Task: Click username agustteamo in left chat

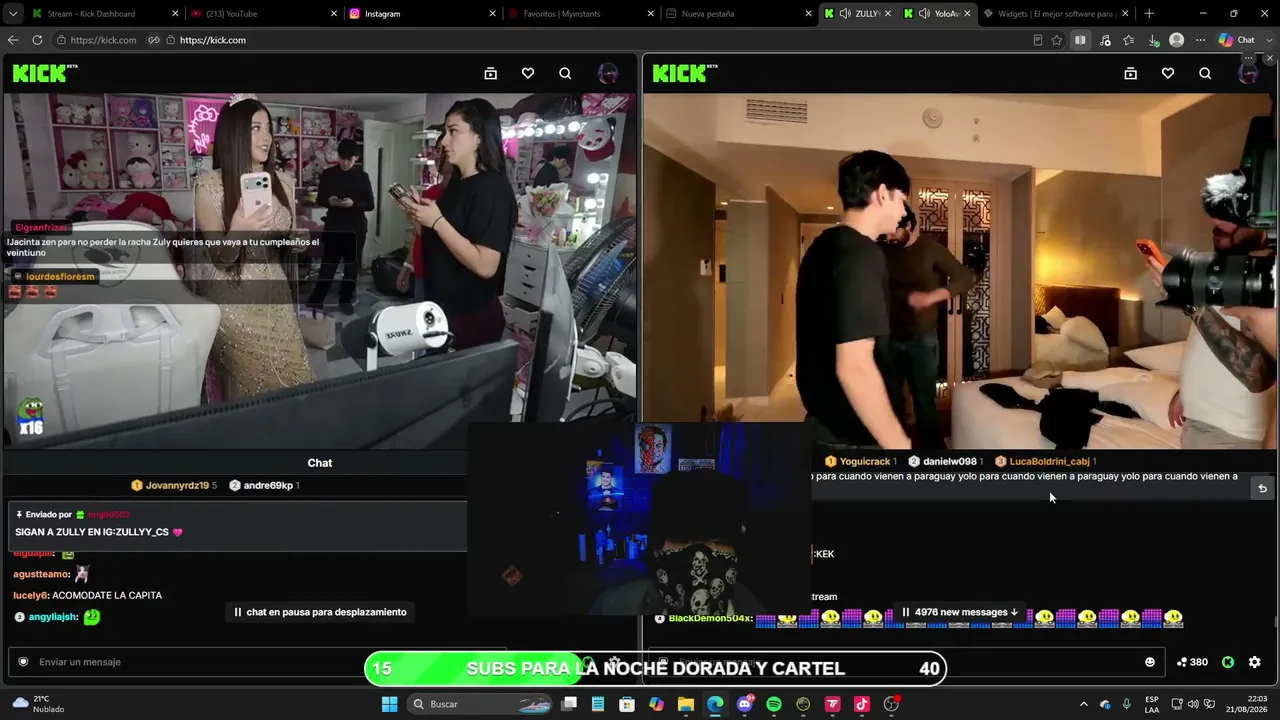Action: click(x=41, y=574)
